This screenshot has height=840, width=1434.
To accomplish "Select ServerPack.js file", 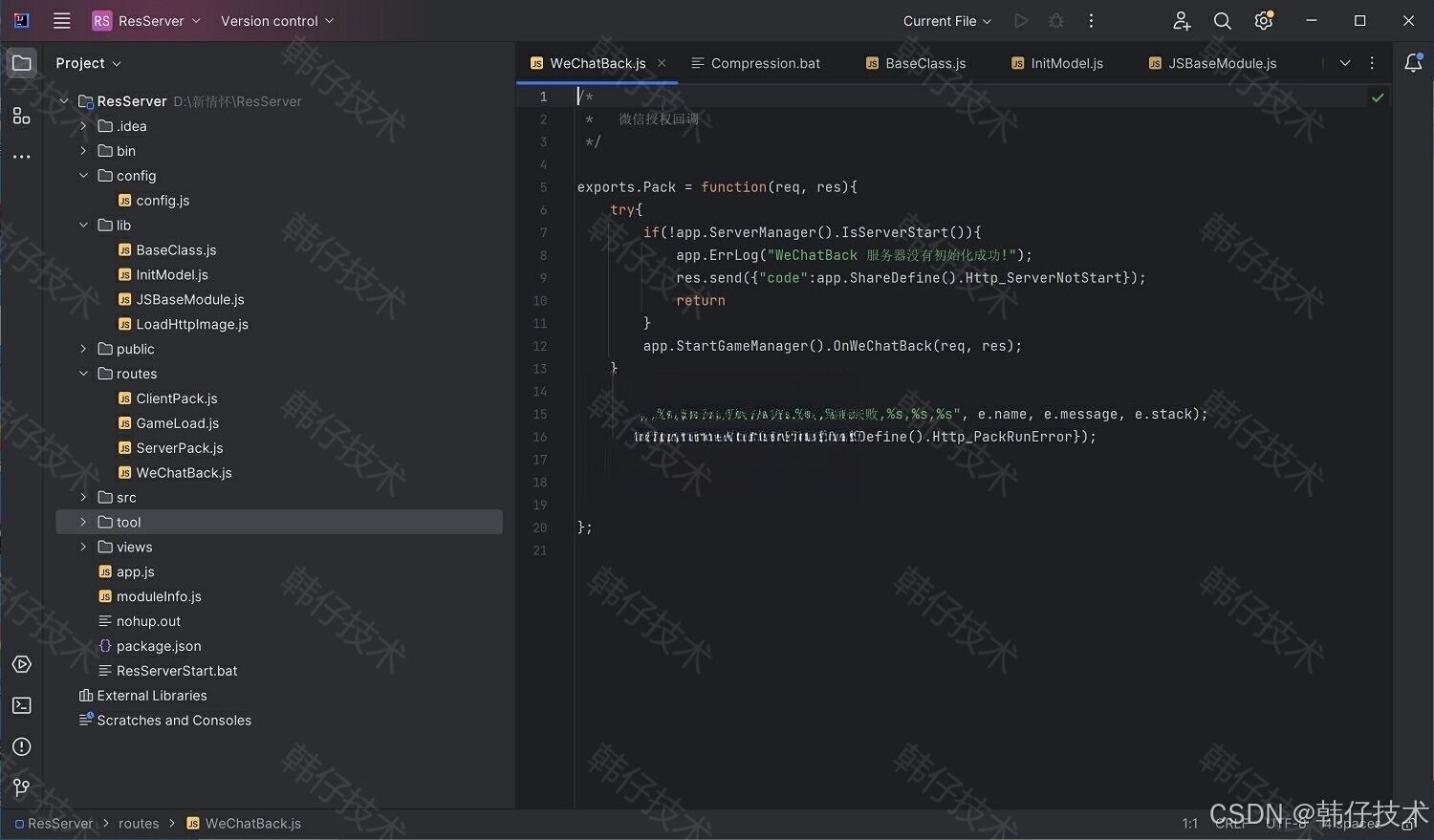I will [x=170, y=448].
